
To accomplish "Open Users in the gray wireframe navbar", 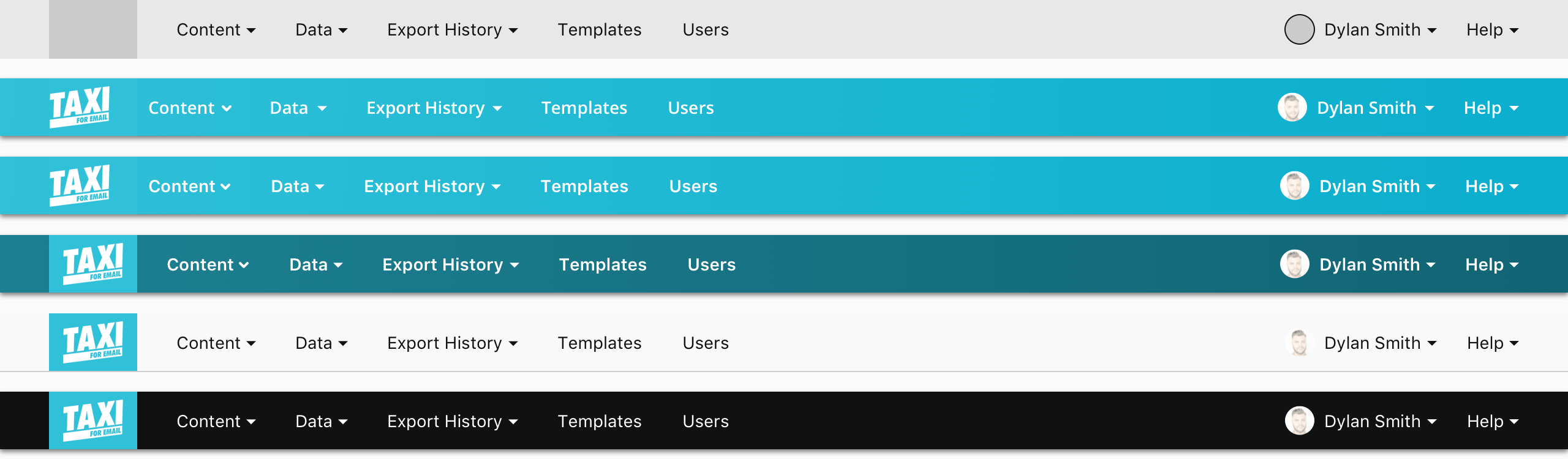I will [706, 29].
